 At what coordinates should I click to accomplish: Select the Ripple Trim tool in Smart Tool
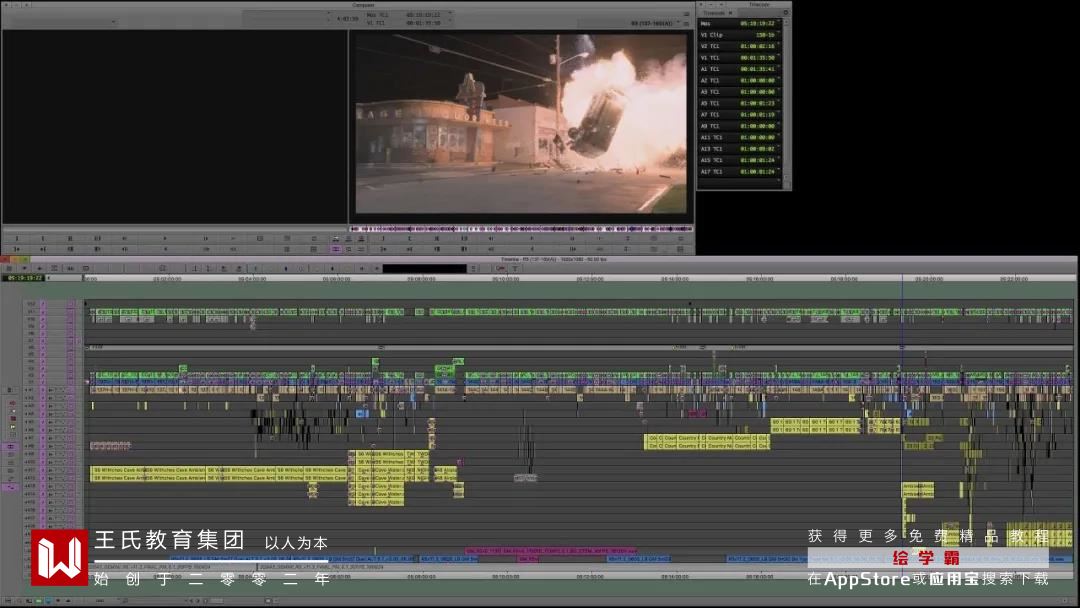click(13, 426)
